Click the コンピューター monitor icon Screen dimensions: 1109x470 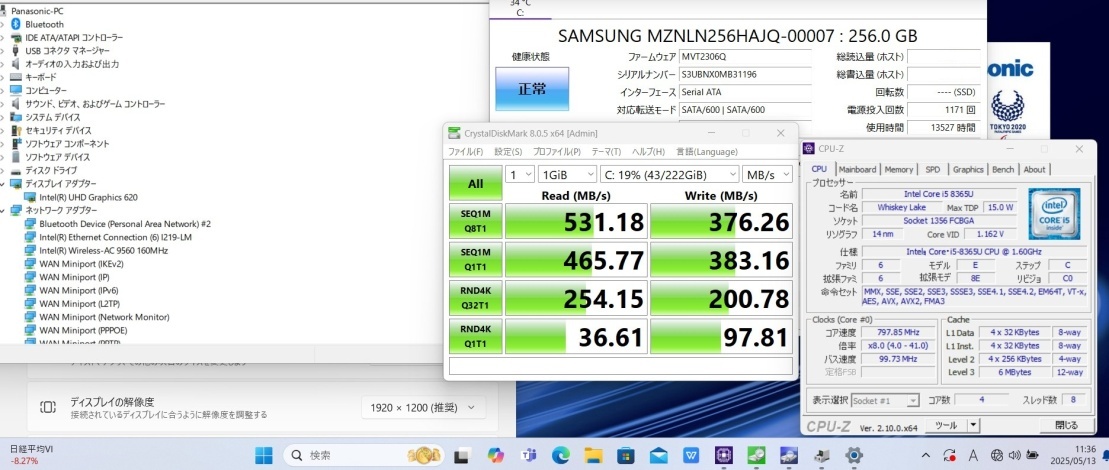point(16,90)
